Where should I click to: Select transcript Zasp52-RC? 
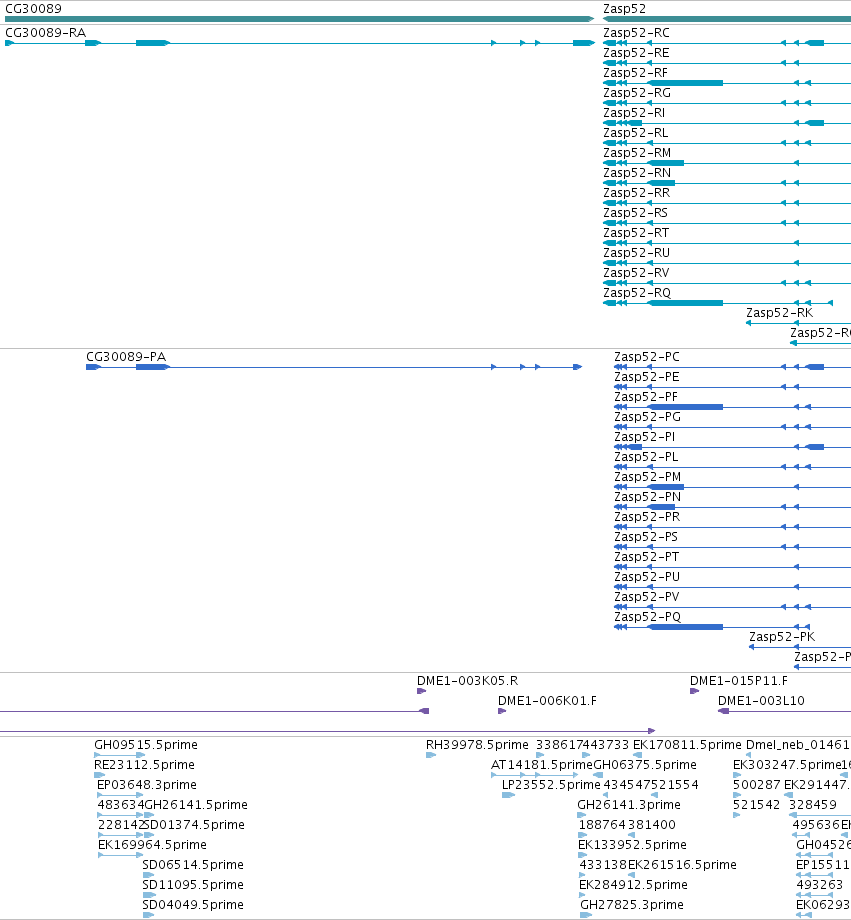click(x=636, y=33)
